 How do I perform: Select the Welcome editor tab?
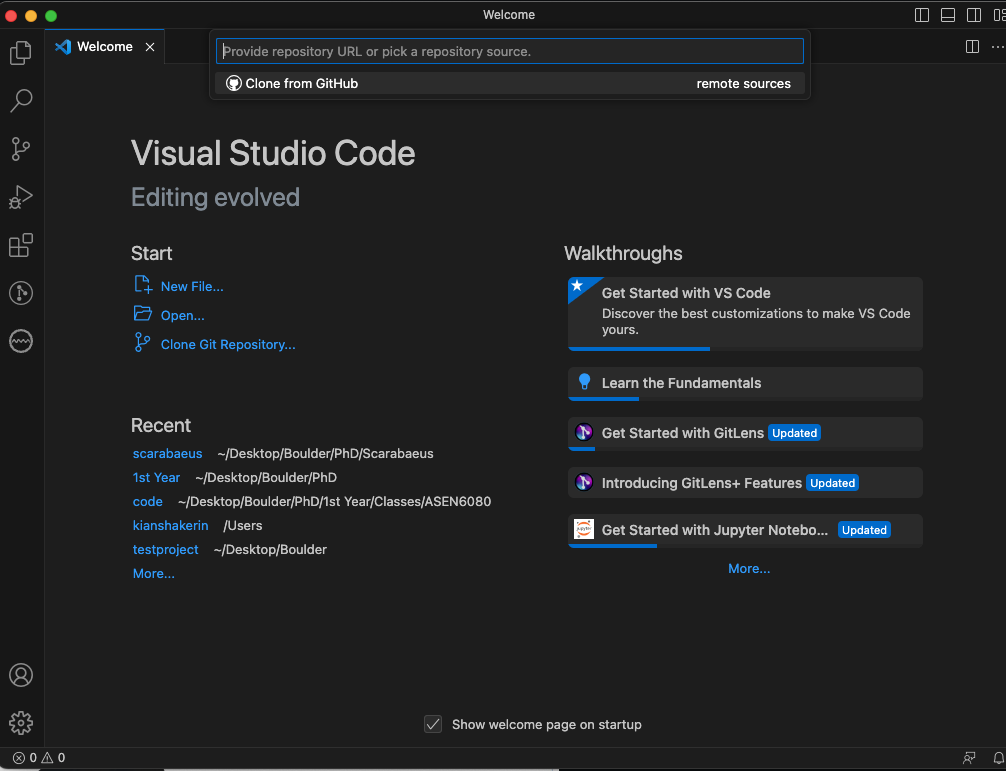pos(105,47)
